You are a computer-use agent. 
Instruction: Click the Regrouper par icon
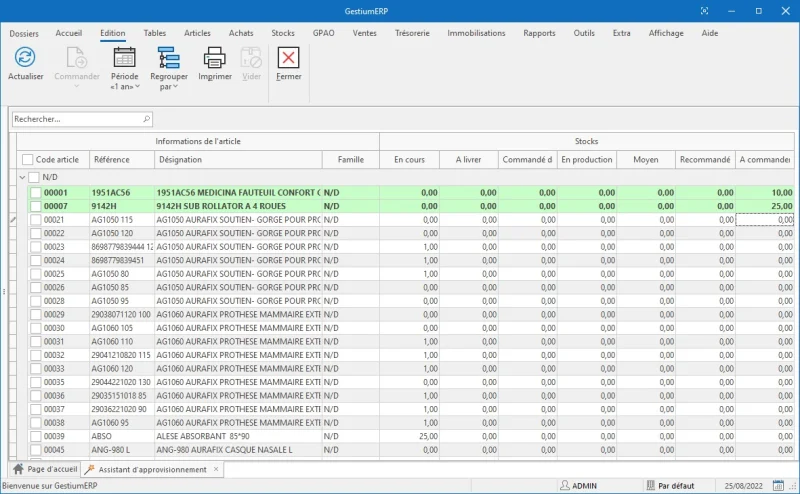pos(169,57)
